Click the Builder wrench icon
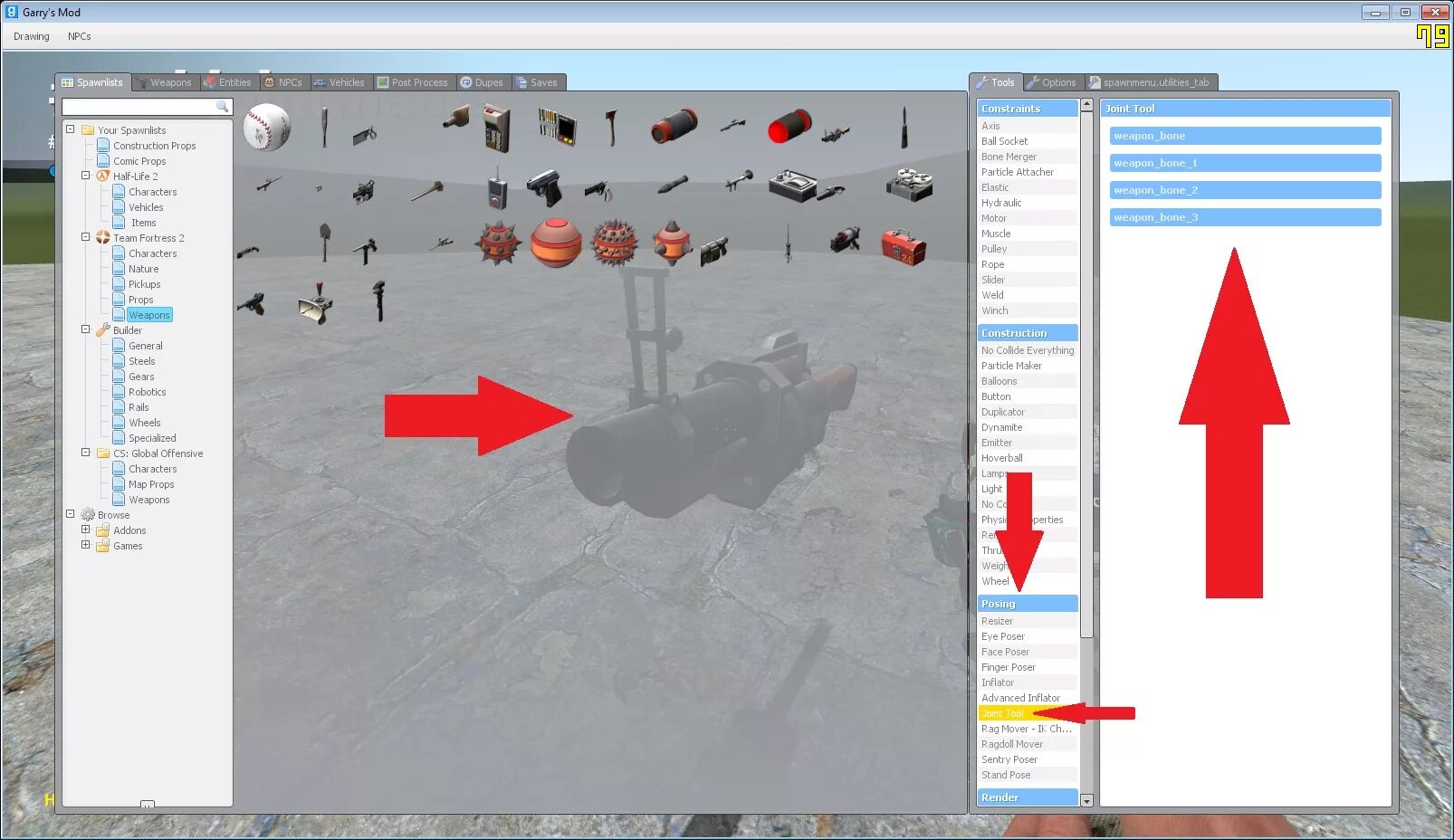 click(103, 330)
